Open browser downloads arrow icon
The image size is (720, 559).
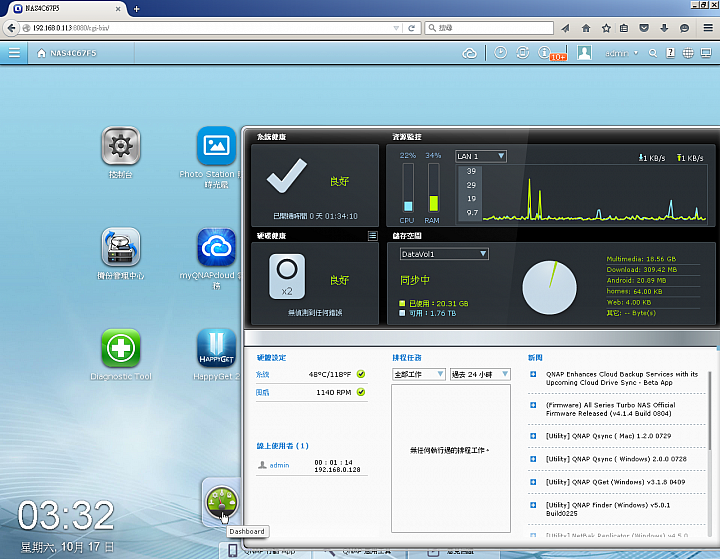(664, 28)
